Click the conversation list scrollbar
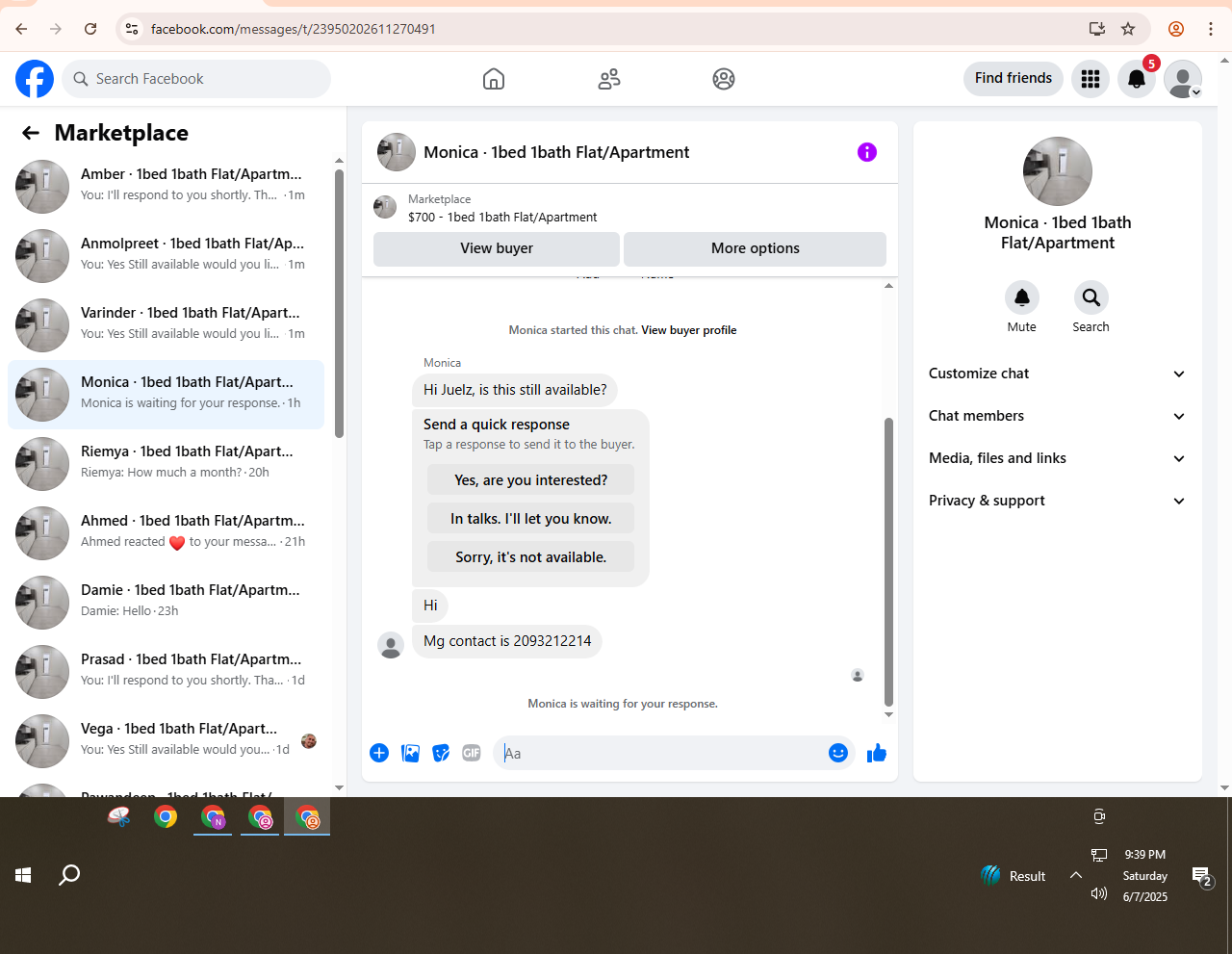1232x954 pixels. click(339, 303)
